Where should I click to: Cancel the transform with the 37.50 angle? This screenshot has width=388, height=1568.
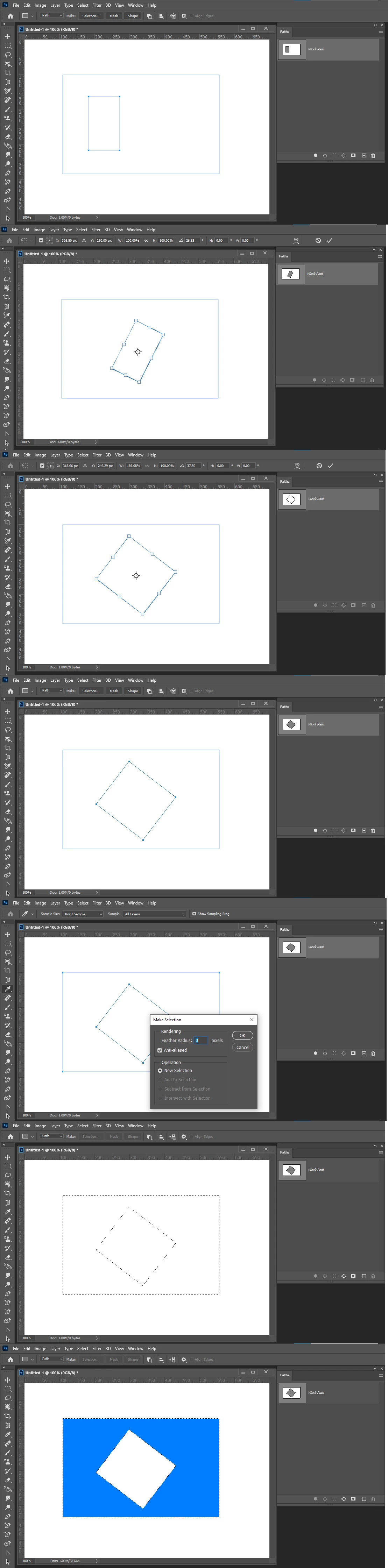pos(319,466)
